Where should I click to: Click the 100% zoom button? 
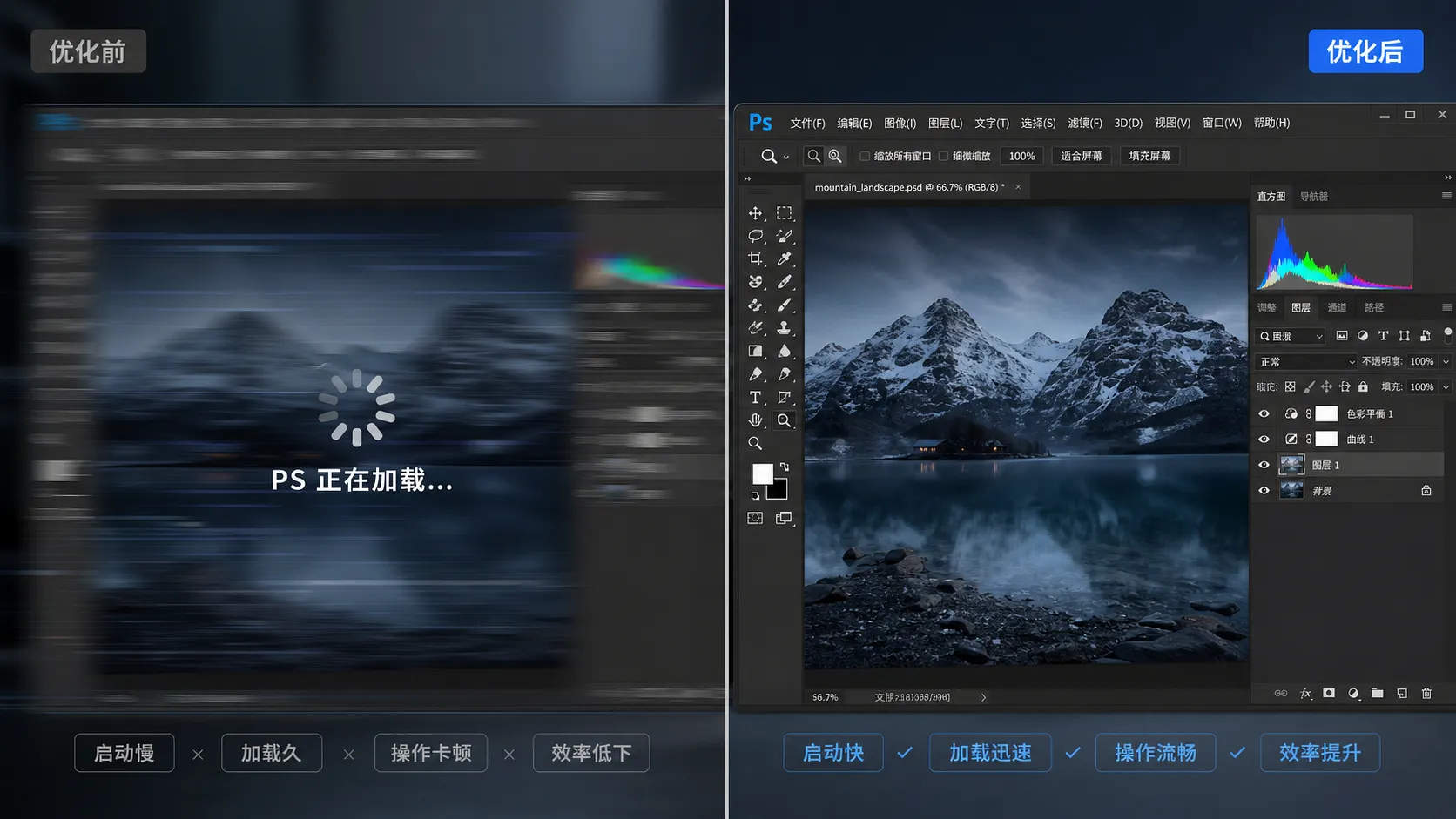[1021, 156]
